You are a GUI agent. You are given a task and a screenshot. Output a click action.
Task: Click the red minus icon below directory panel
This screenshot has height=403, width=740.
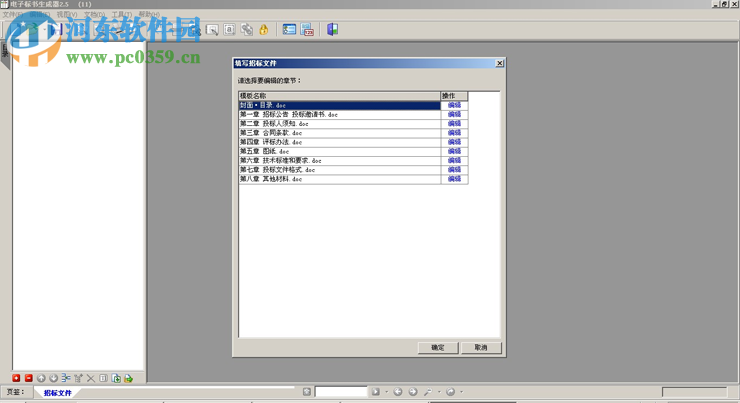(29, 378)
